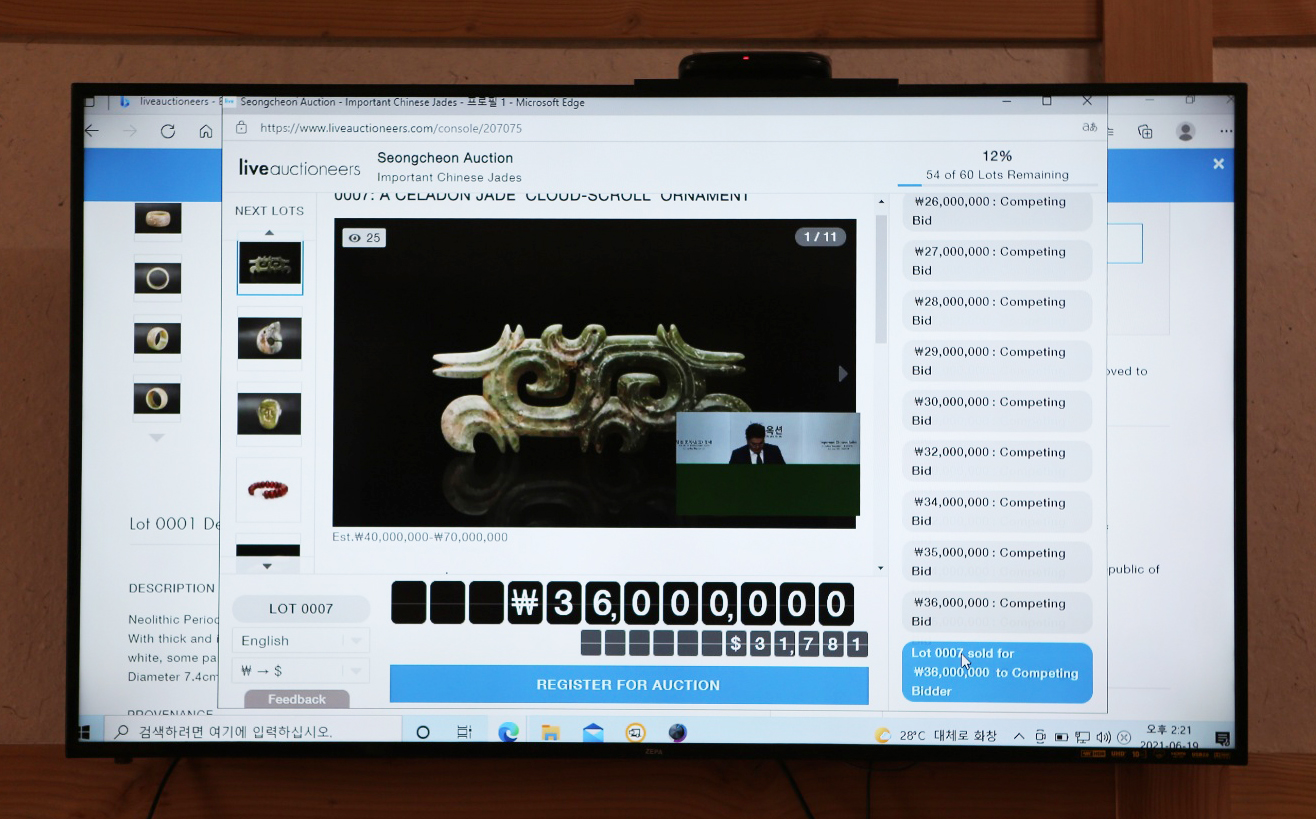Open the ₩ → $ currency conversion dropdown
This screenshot has width=1316, height=819.
point(300,671)
